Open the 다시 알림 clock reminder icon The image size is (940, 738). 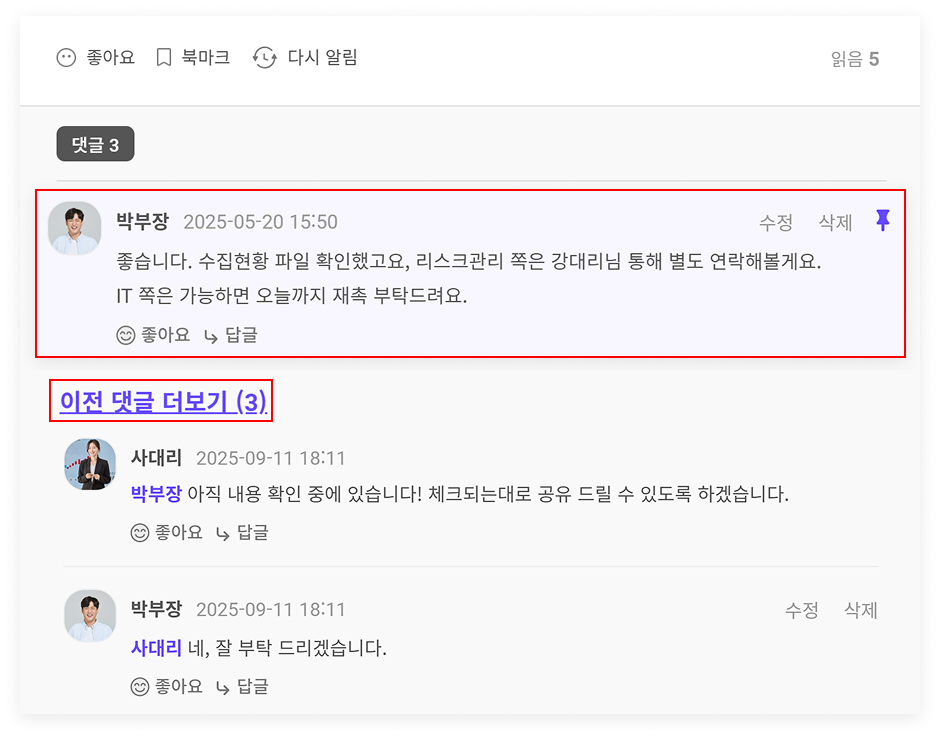tap(264, 58)
